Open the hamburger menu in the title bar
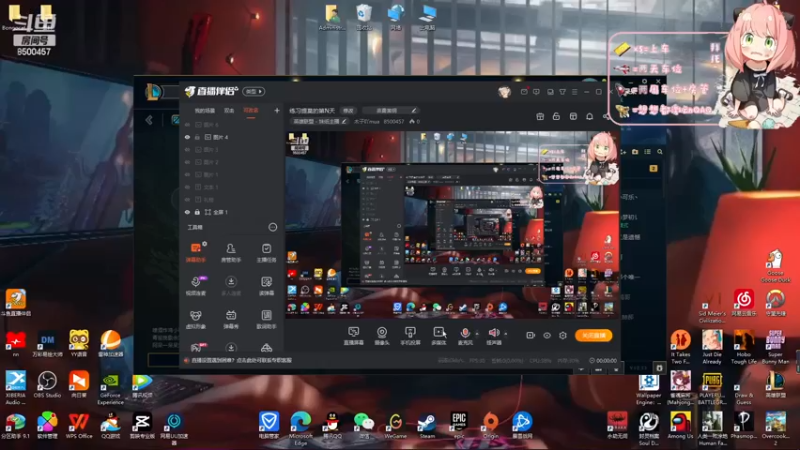This screenshot has width=800, height=450. (574, 92)
